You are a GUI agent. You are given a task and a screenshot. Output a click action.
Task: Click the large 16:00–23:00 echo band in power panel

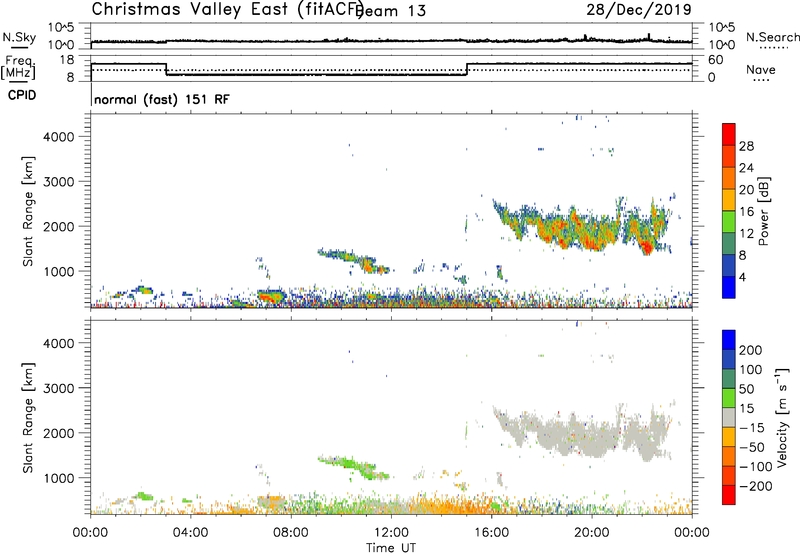582,227
